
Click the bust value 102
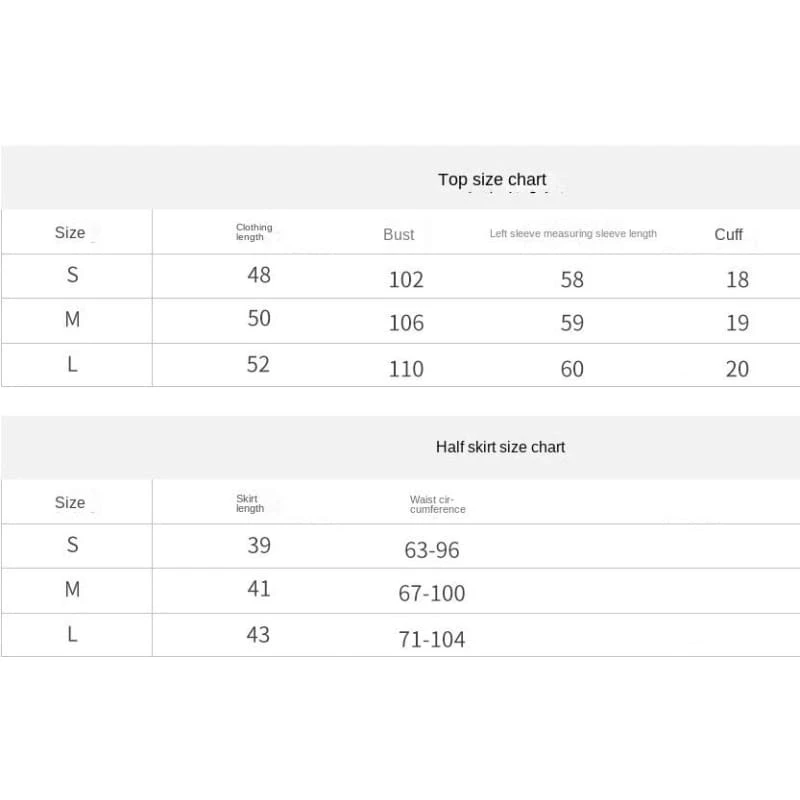406,280
